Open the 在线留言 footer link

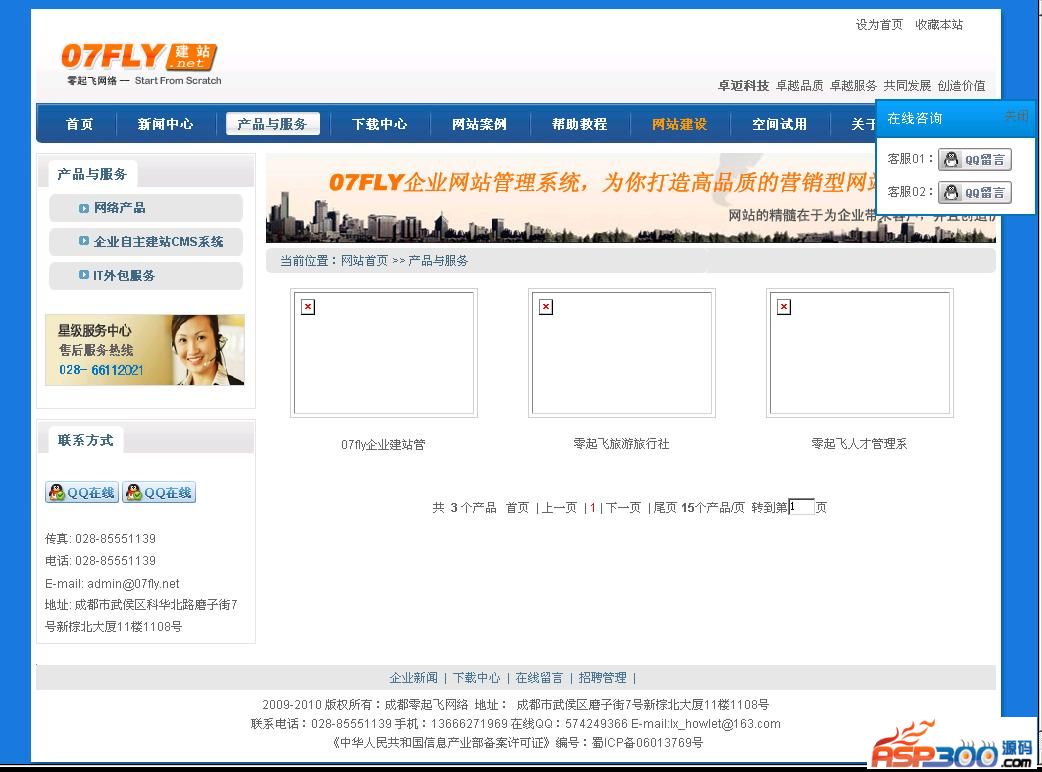[539, 678]
